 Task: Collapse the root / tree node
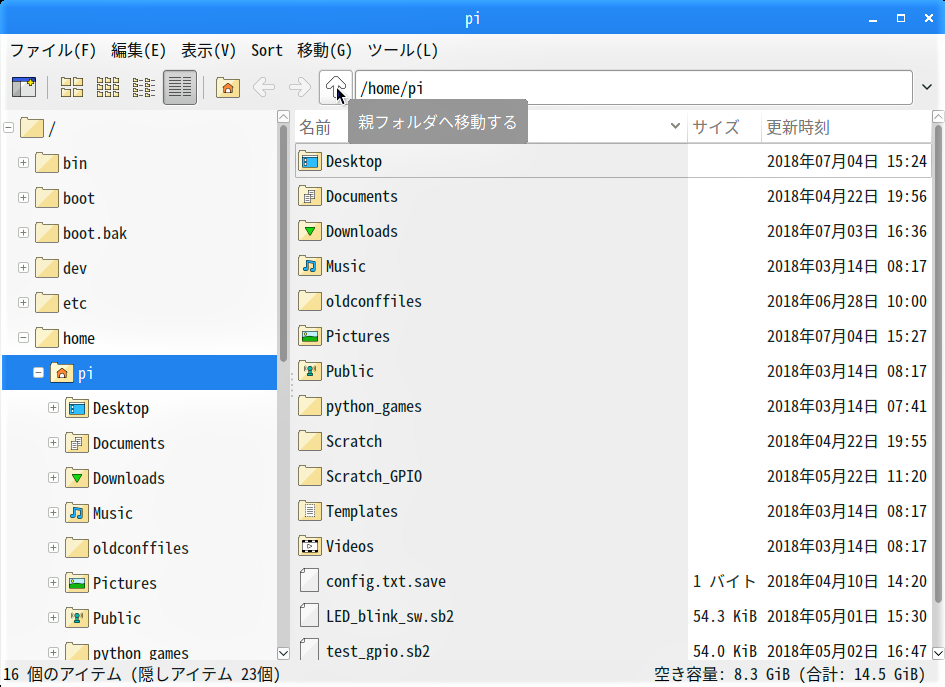tap(8, 128)
